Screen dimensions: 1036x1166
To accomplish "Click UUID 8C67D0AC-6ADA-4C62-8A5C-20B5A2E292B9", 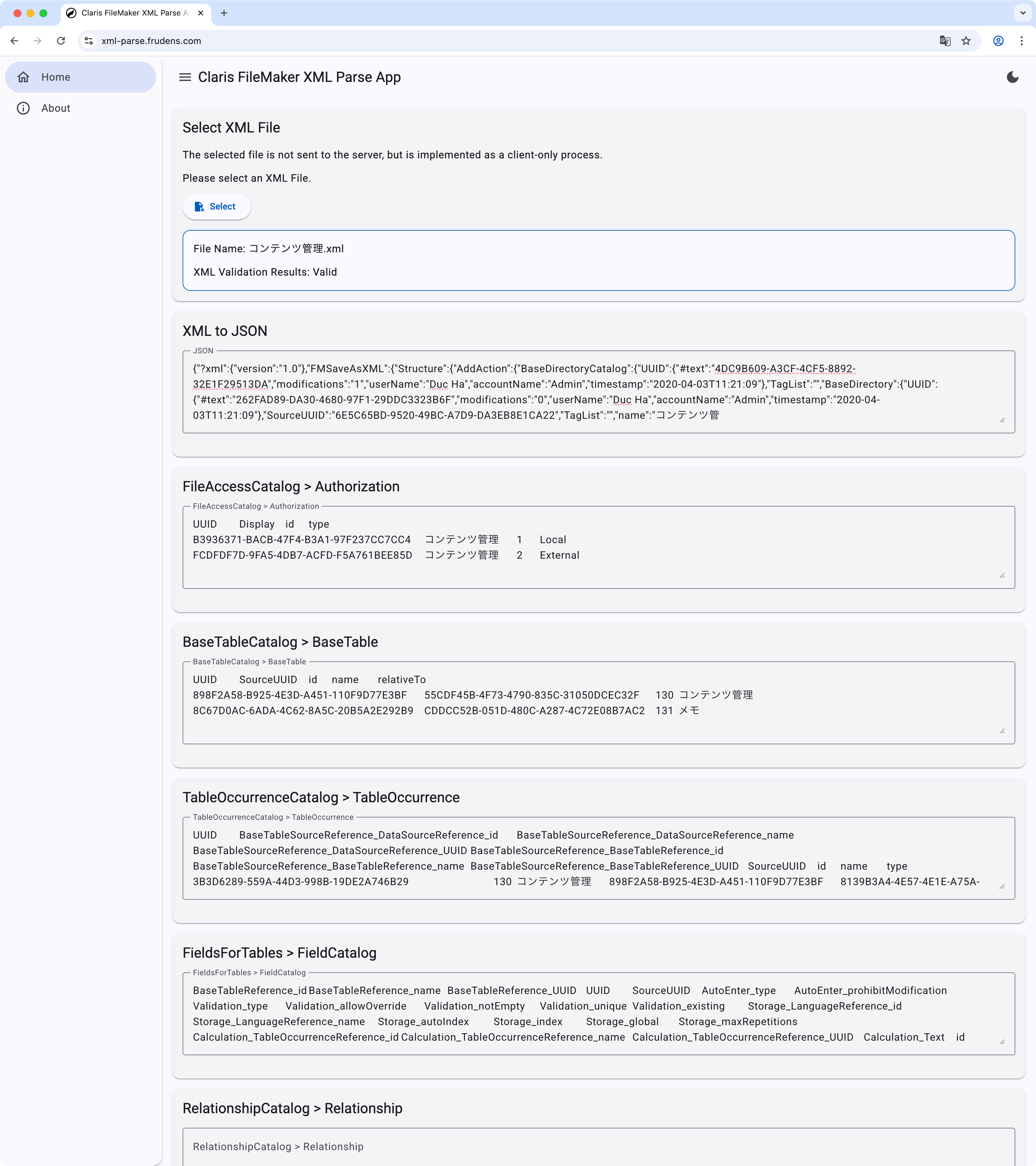I will (x=303, y=711).
